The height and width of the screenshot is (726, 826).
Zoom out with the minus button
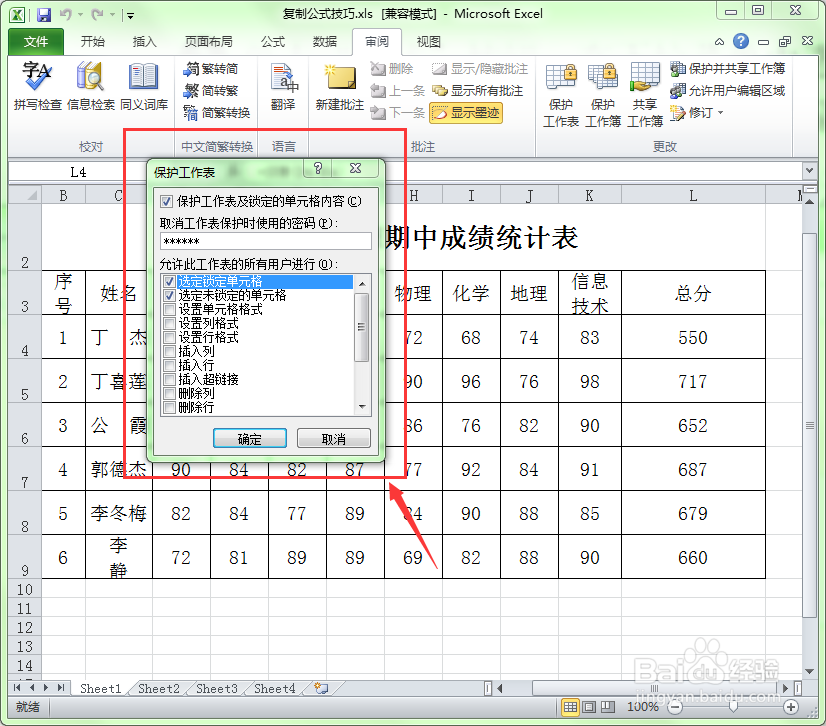click(675, 707)
